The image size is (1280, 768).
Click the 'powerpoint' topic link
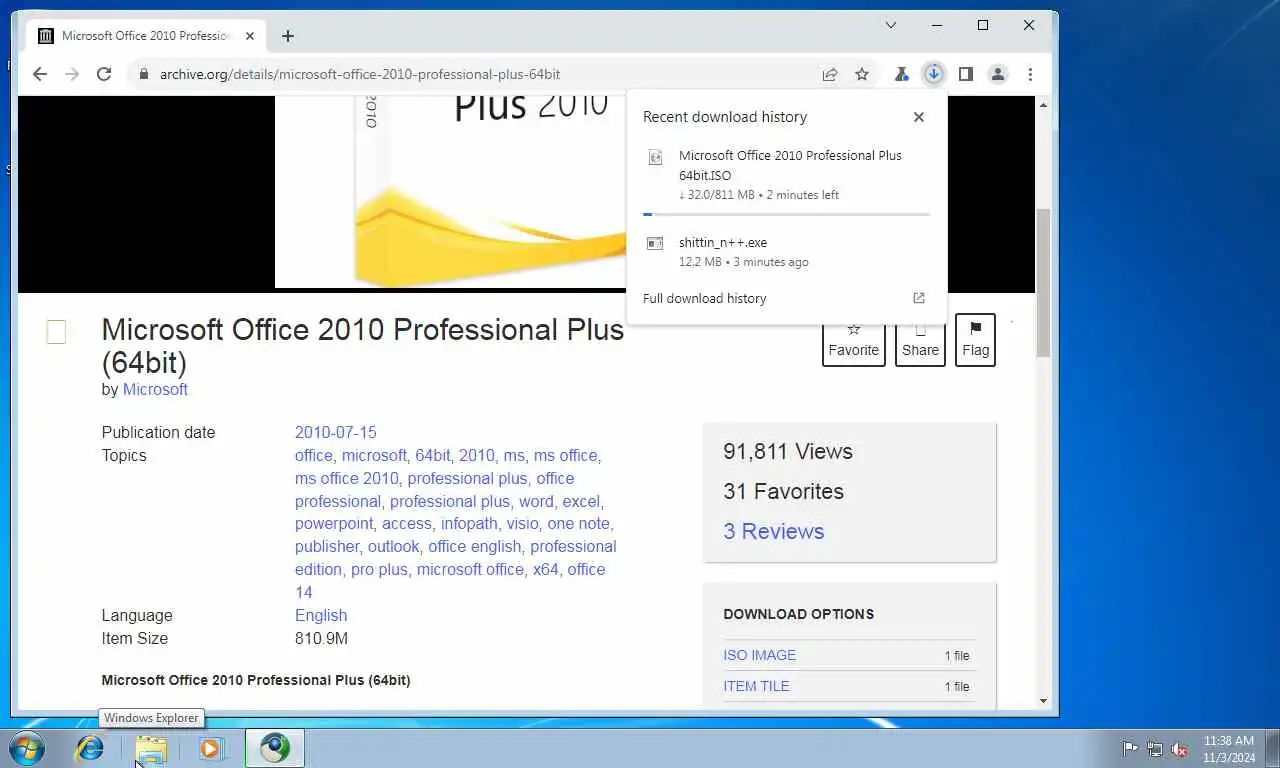coord(334,523)
